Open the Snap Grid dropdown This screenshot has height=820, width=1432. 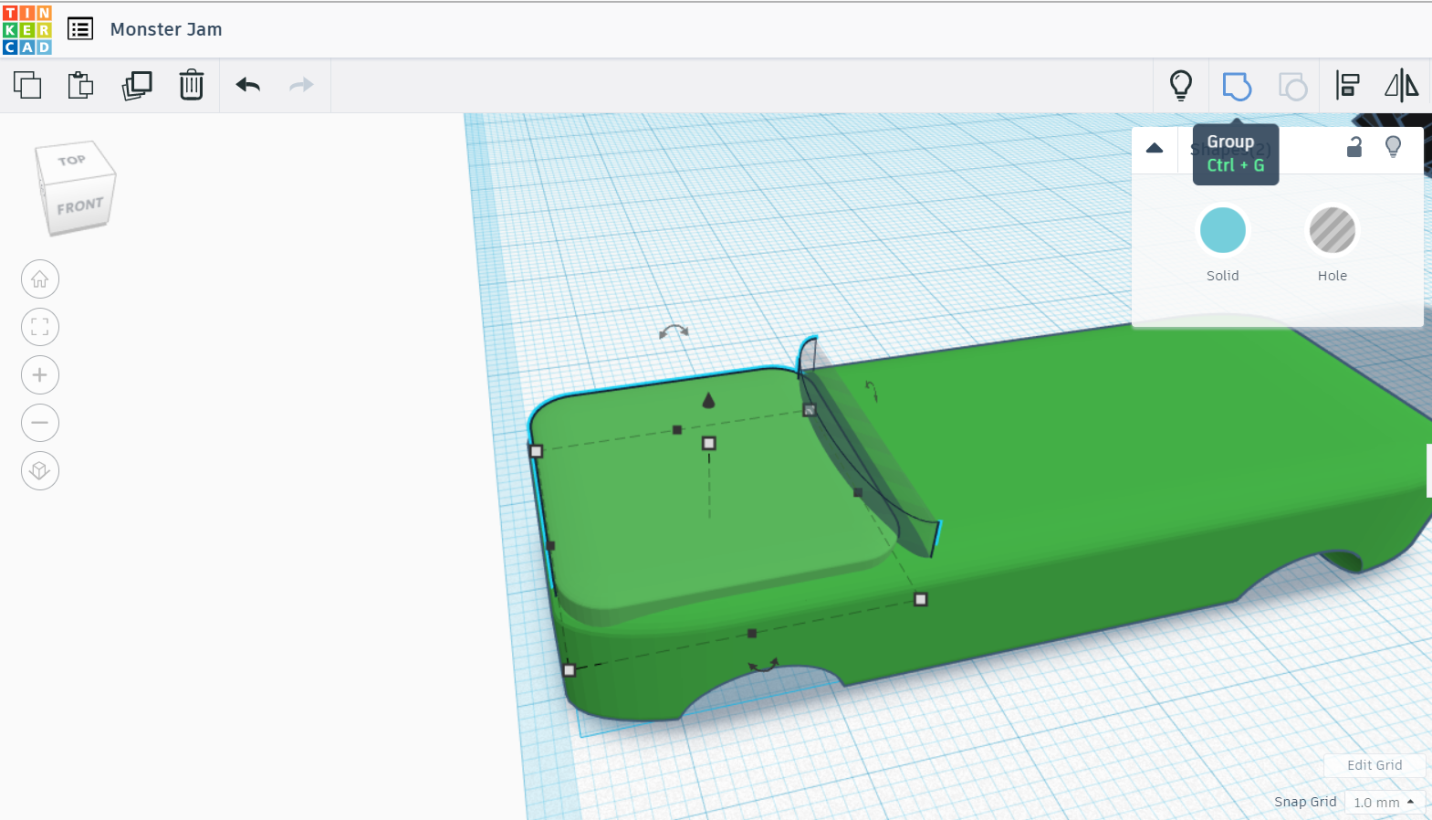(1384, 802)
